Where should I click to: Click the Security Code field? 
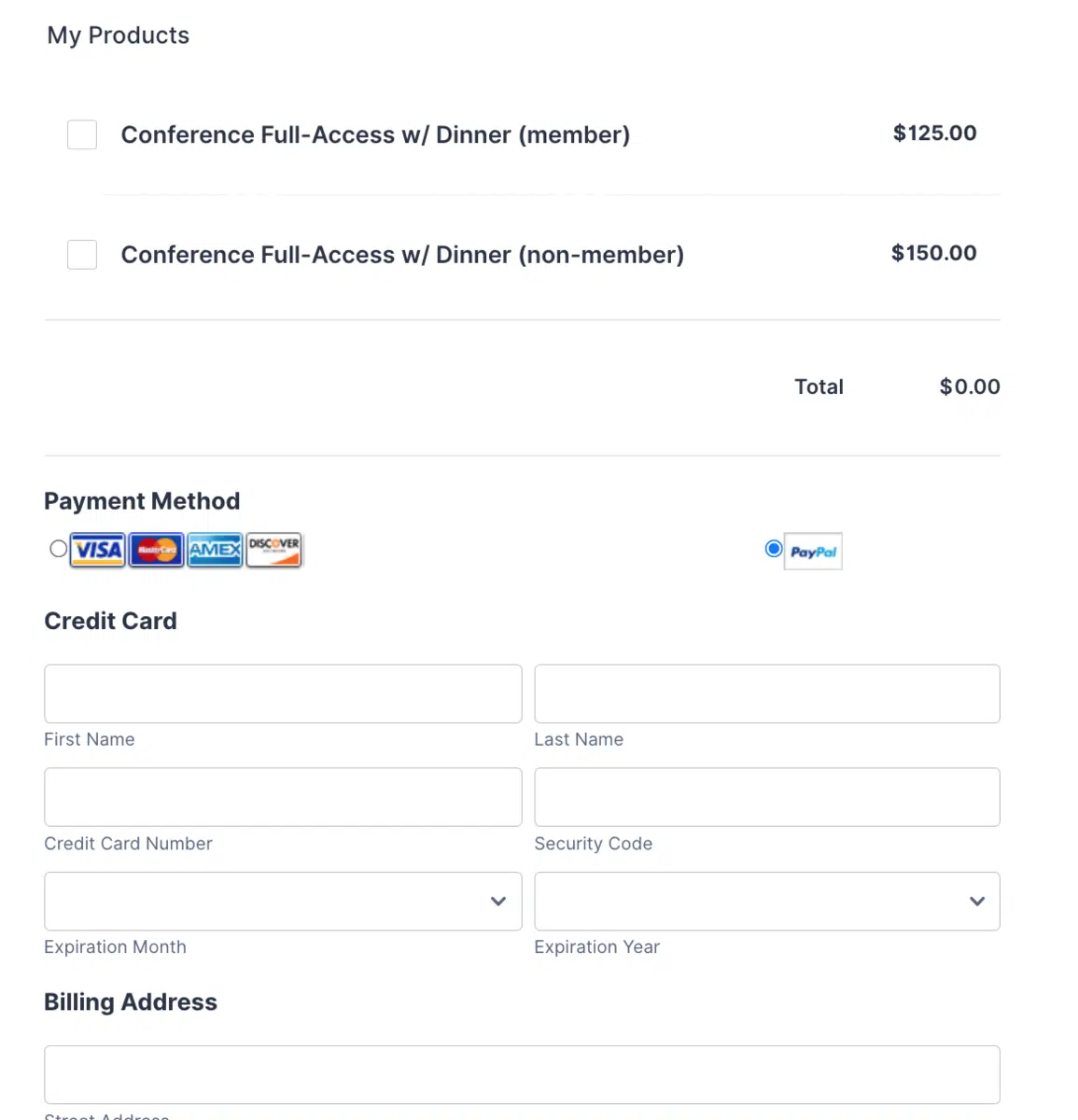coord(766,797)
